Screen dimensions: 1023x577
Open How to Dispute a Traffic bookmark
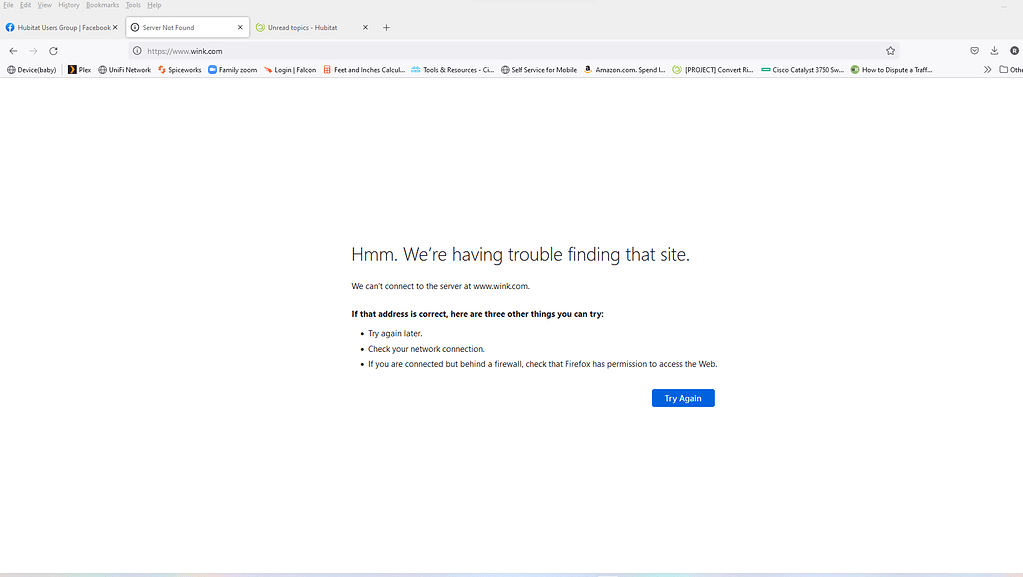(x=891, y=70)
